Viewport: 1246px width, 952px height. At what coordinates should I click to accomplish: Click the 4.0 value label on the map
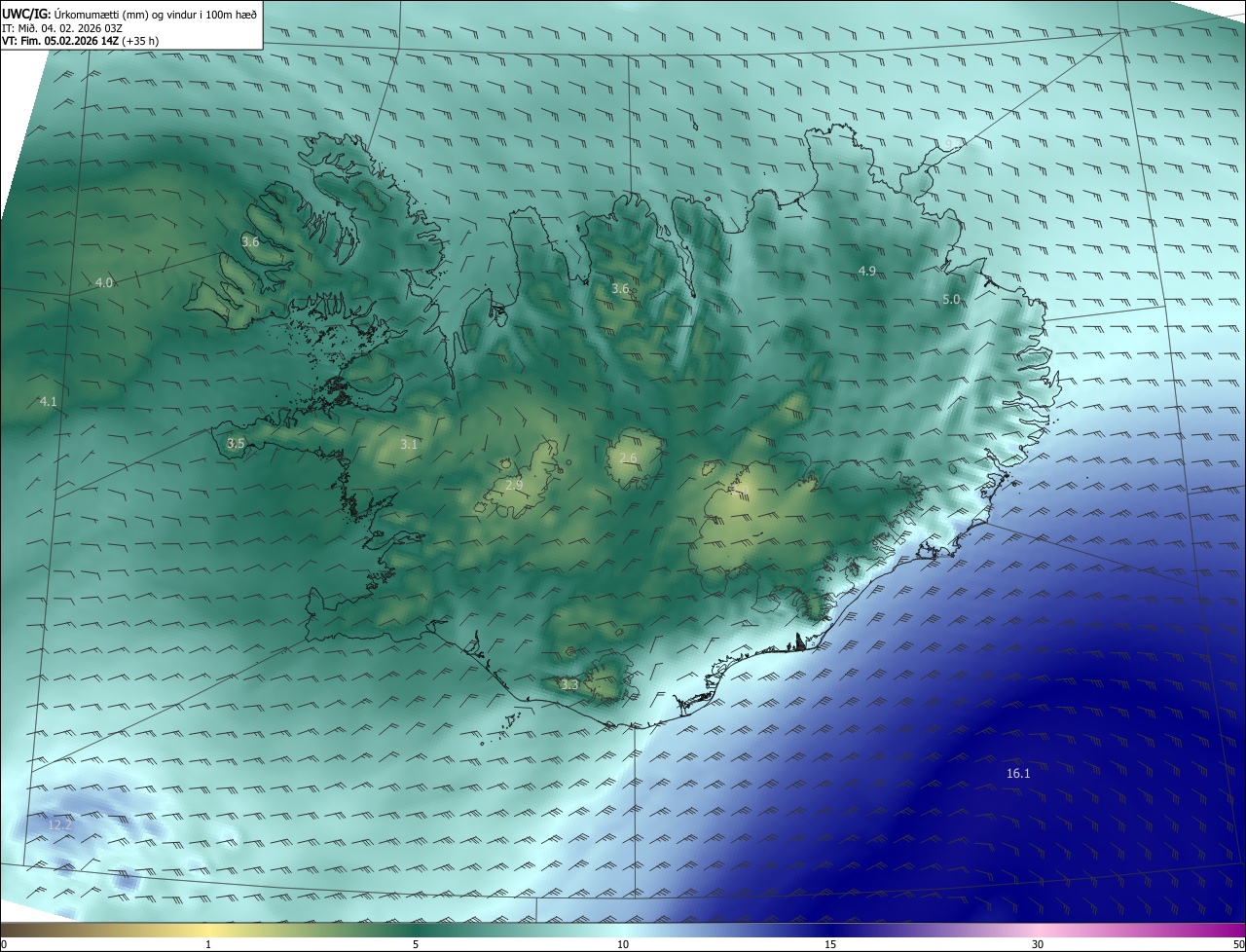click(104, 282)
